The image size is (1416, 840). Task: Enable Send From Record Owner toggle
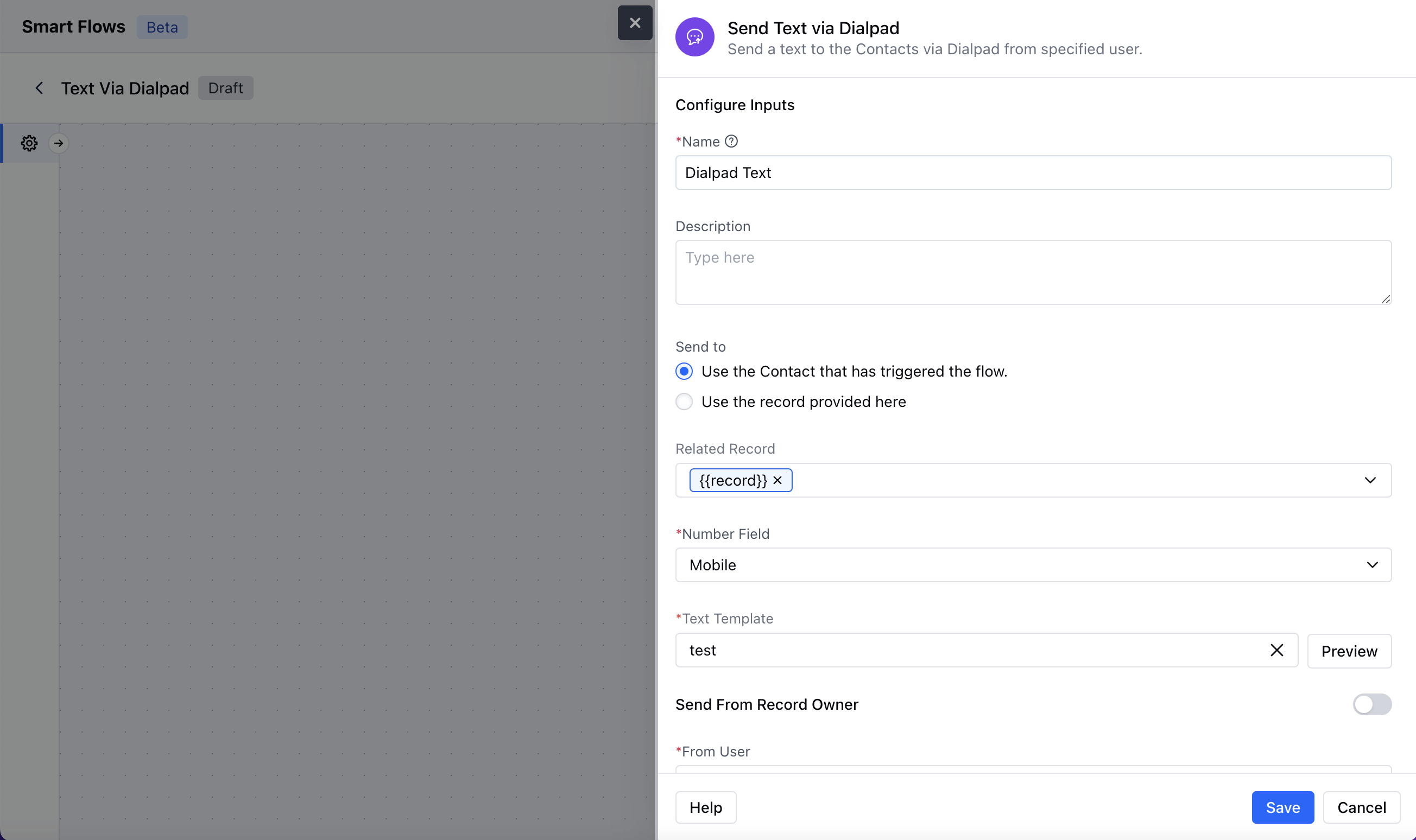pos(1371,705)
